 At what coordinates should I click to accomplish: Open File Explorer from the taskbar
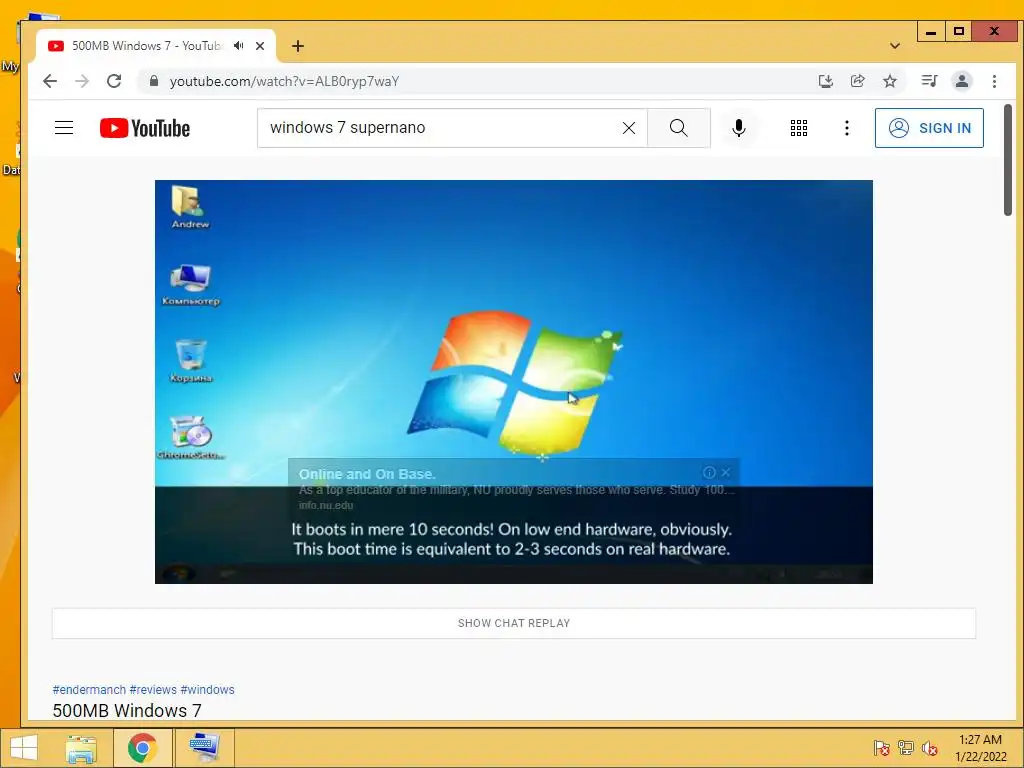pyautogui.click(x=81, y=748)
